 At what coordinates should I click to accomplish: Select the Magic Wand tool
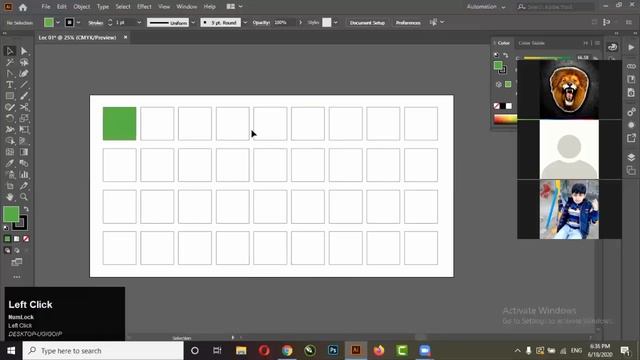point(10,62)
